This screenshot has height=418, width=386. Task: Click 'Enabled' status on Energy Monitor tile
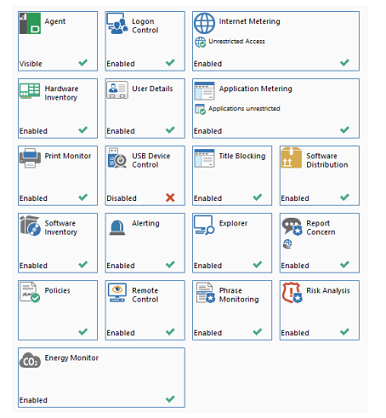point(33,400)
